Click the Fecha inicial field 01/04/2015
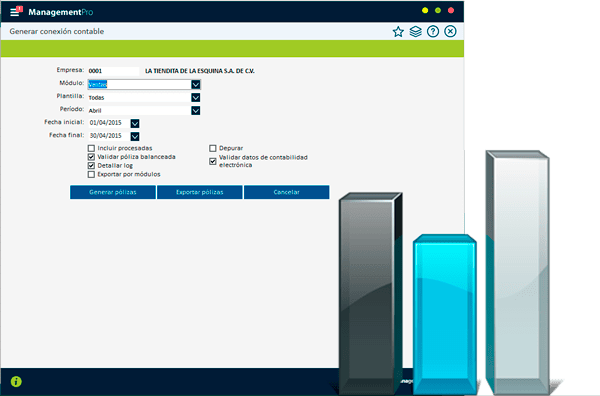Screen dimensions: 600x396 click(109, 123)
